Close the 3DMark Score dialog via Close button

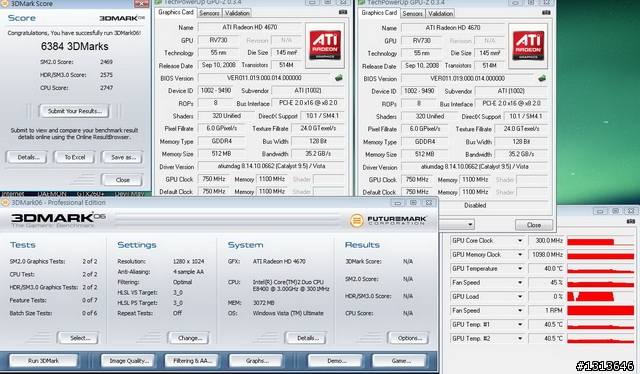[122, 180]
